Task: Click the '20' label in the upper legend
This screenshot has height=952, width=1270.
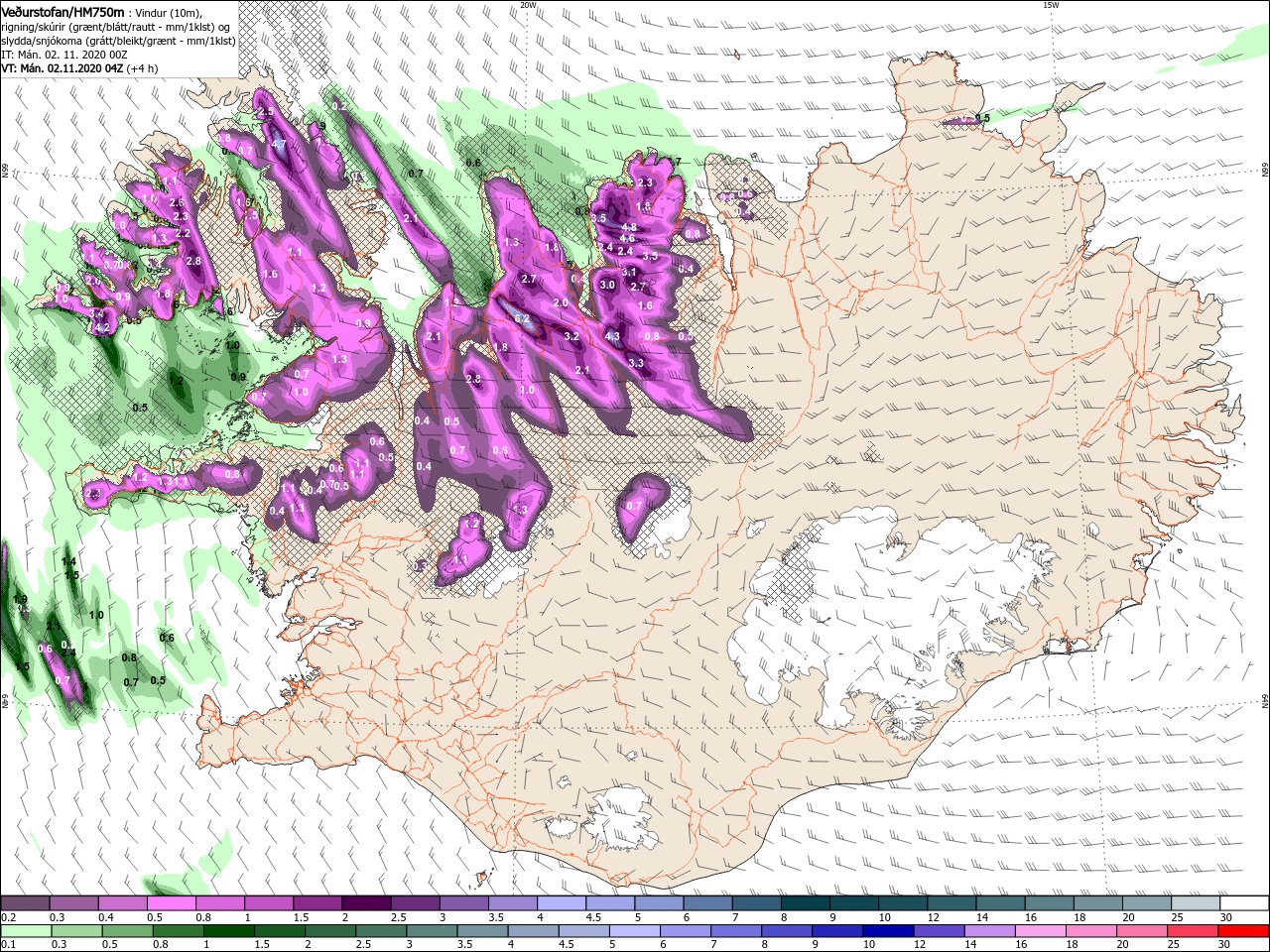Action: click(1128, 917)
